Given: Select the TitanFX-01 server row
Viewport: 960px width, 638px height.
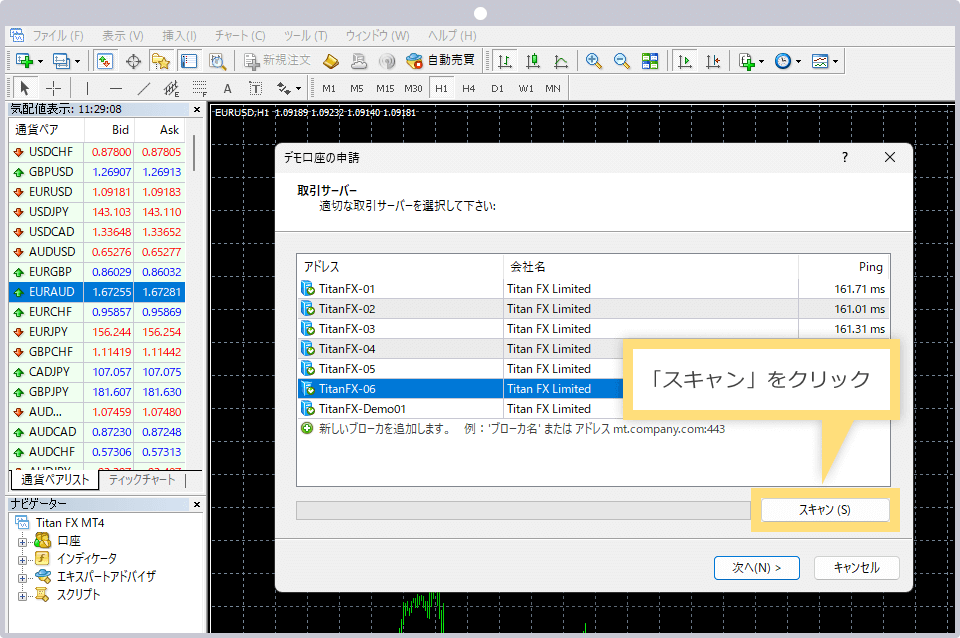Looking at the screenshot, I should coord(593,288).
